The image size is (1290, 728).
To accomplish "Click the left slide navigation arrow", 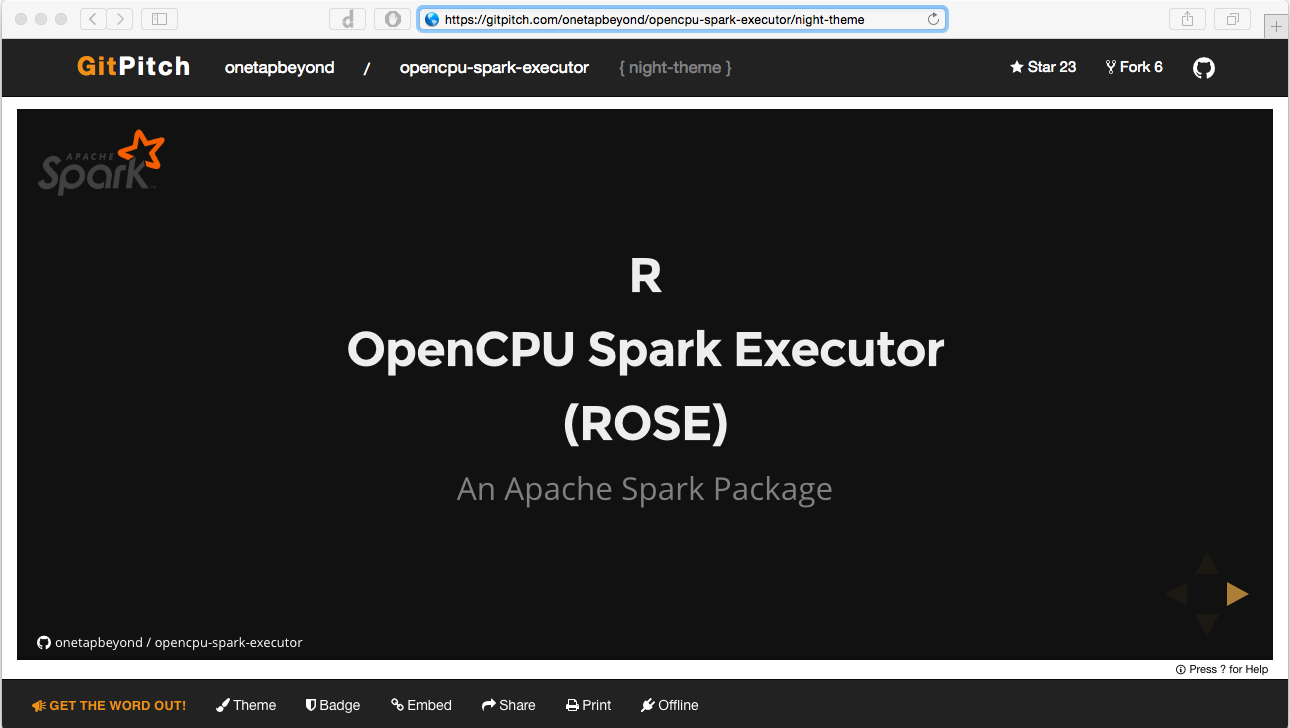I will (x=1177, y=594).
